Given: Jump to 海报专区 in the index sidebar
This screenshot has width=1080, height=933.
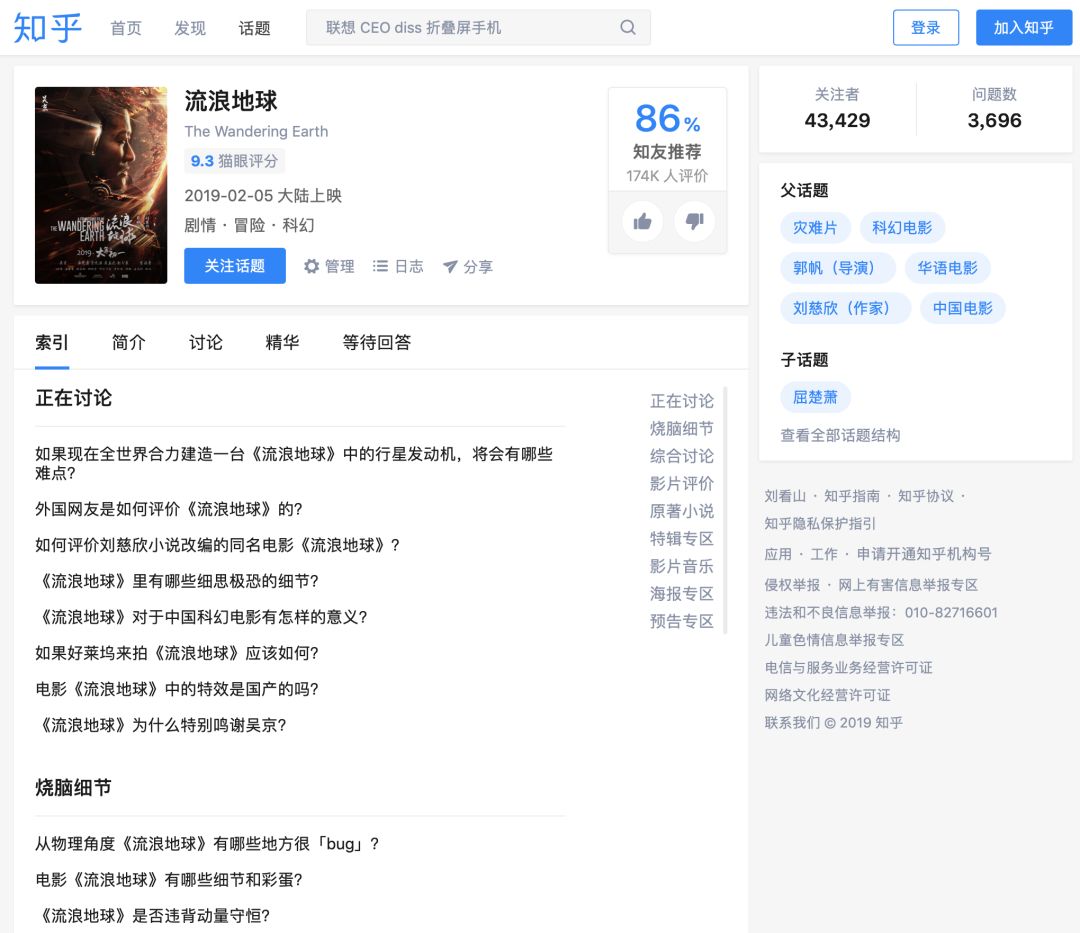Looking at the screenshot, I should 682,594.
